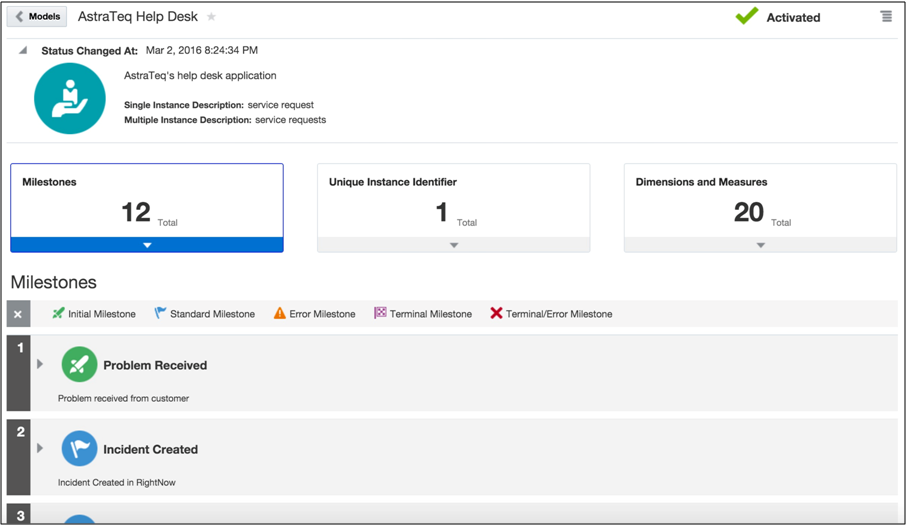This screenshot has width=907, height=526.
Task: Click the Terminal Milestone checkered flag icon
Action: 379,313
